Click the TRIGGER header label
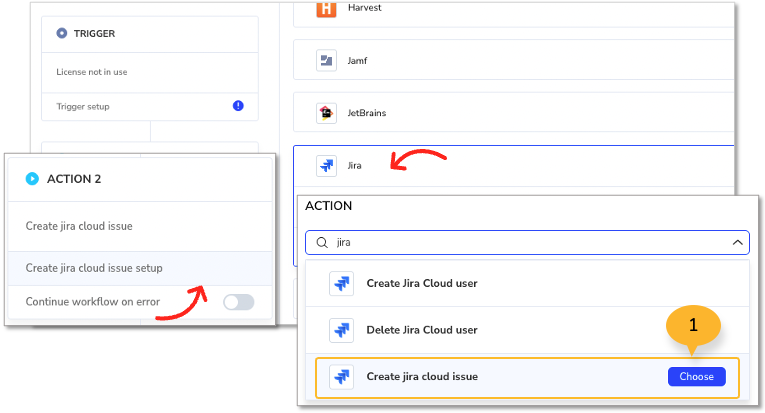 tap(95, 34)
